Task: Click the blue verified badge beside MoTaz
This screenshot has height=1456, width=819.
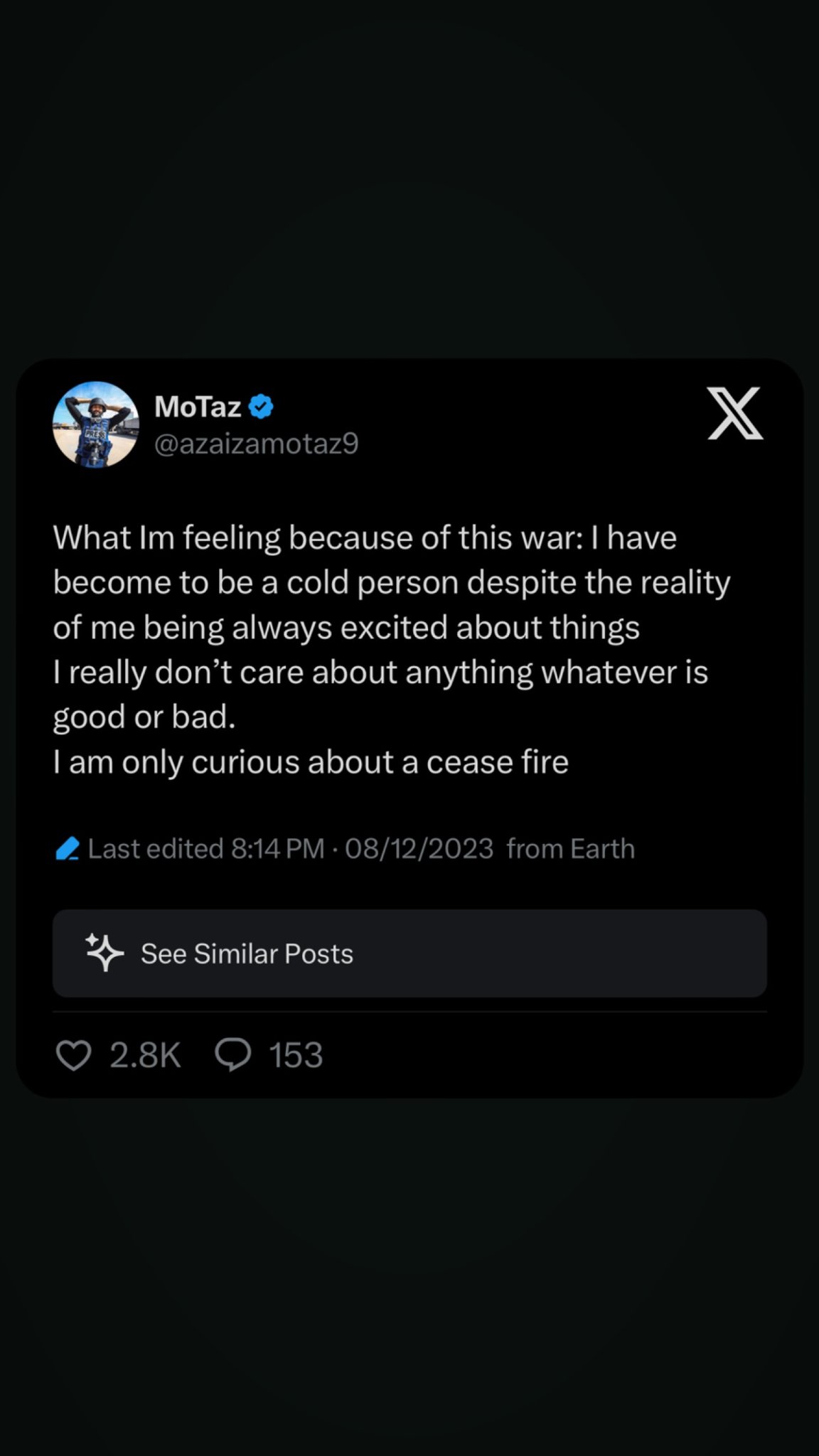Action: point(261,407)
